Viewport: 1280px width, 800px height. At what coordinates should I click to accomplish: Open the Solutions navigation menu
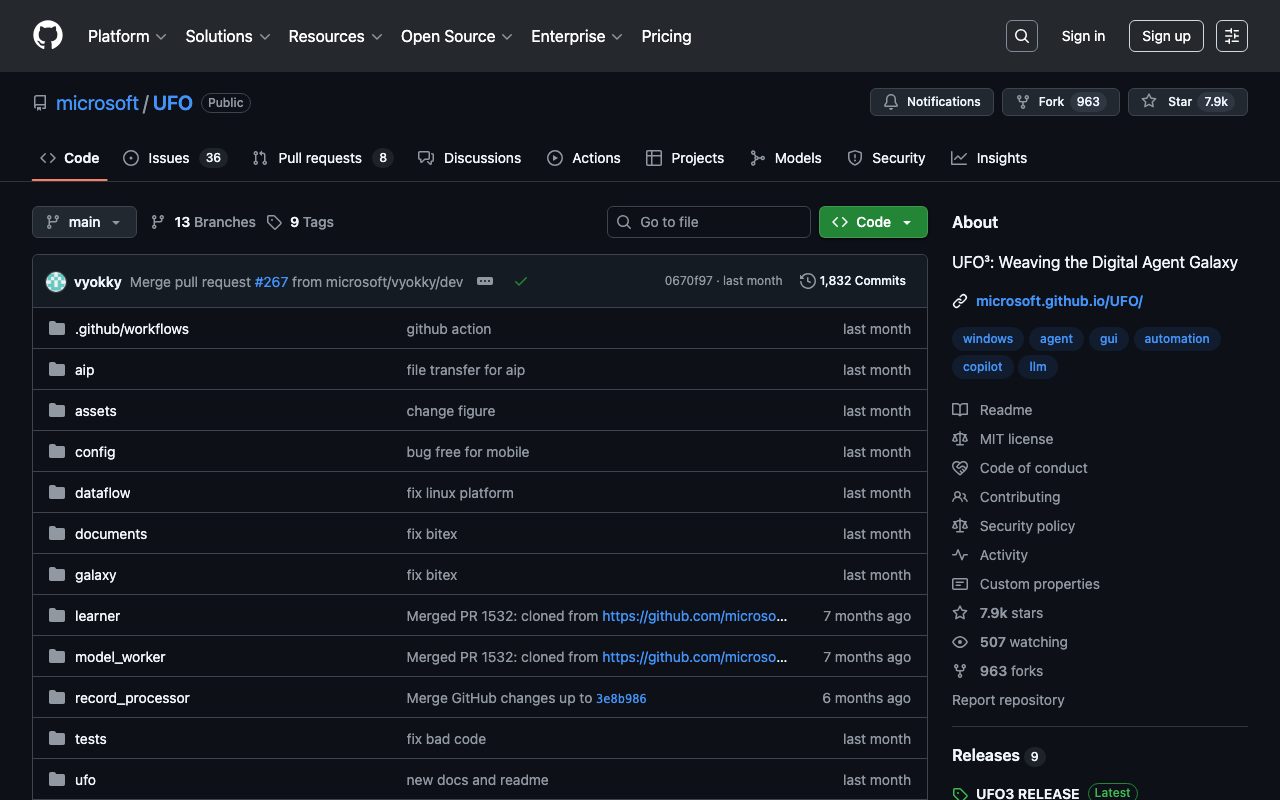tap(228, 36)
